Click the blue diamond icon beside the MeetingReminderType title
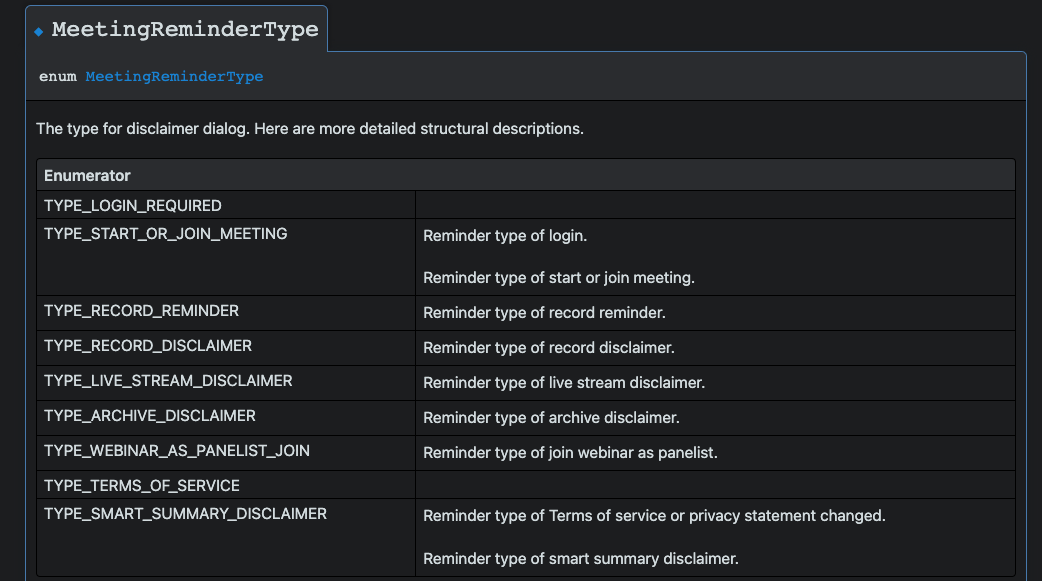The width and height of the screenshot is (1042, 581). (x=39, y=32)
